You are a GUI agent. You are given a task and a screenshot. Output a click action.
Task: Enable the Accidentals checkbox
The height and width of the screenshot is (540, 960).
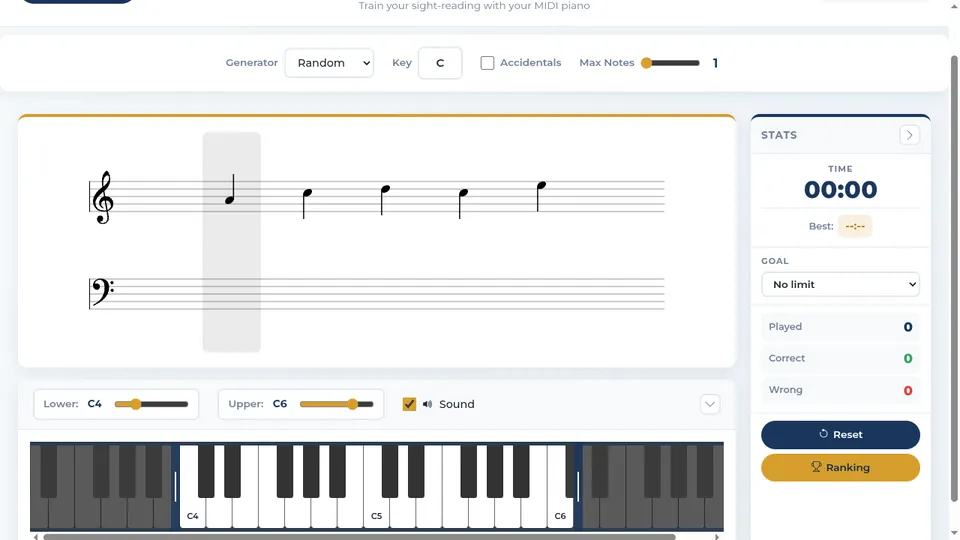pyautogui.click(x=487, y=63)
